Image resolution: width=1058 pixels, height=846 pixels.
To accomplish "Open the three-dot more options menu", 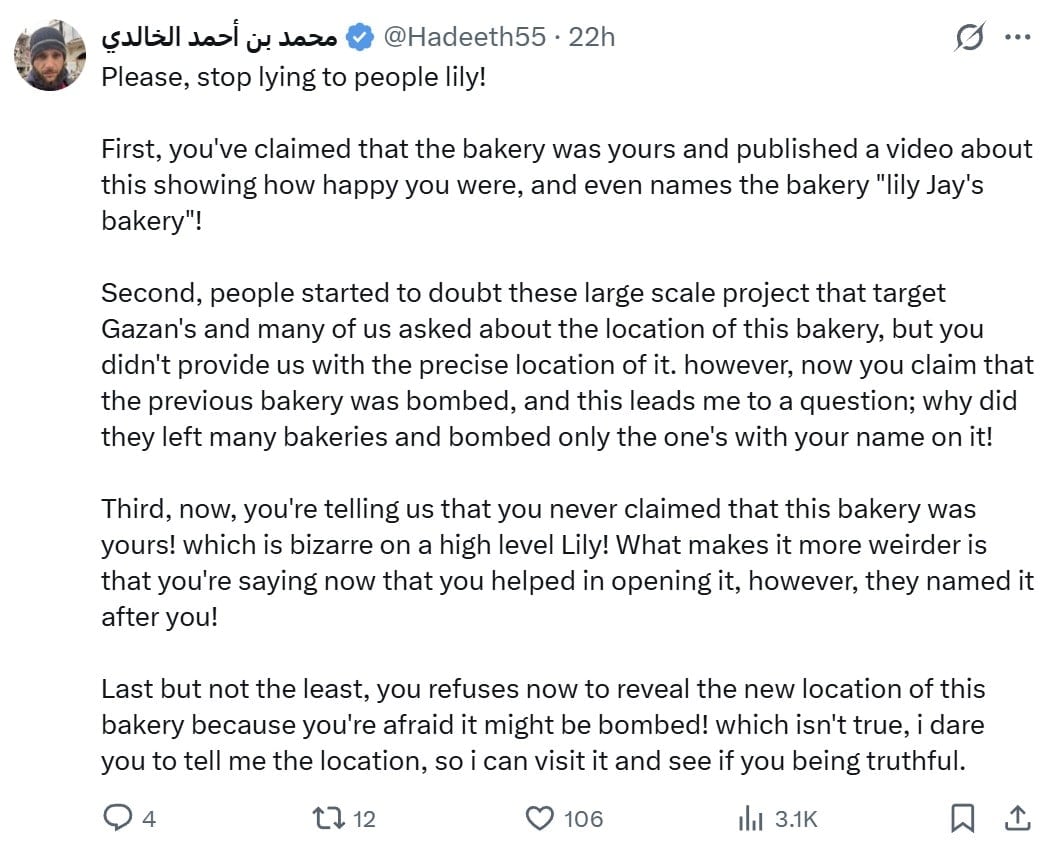I will pyautogui.click(x=1018, y=37).
